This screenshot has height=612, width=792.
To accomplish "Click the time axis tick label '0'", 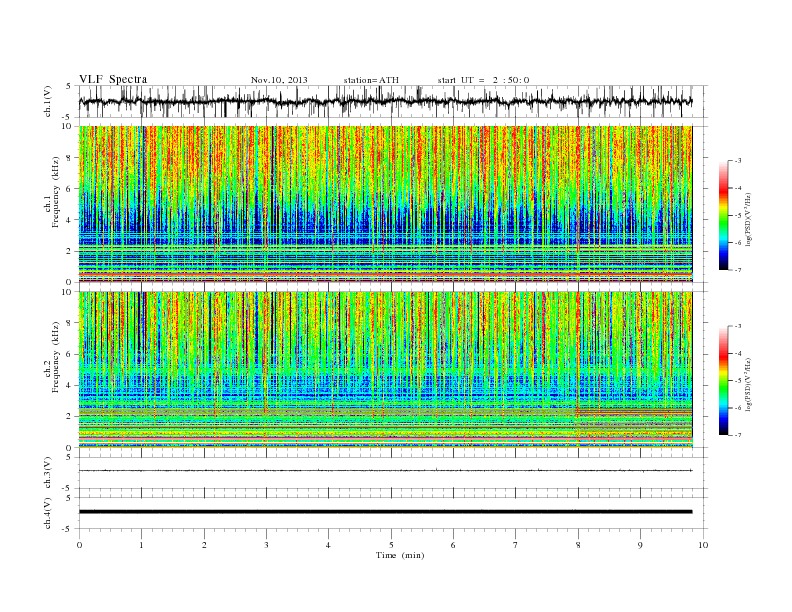I will click(79, 545).
